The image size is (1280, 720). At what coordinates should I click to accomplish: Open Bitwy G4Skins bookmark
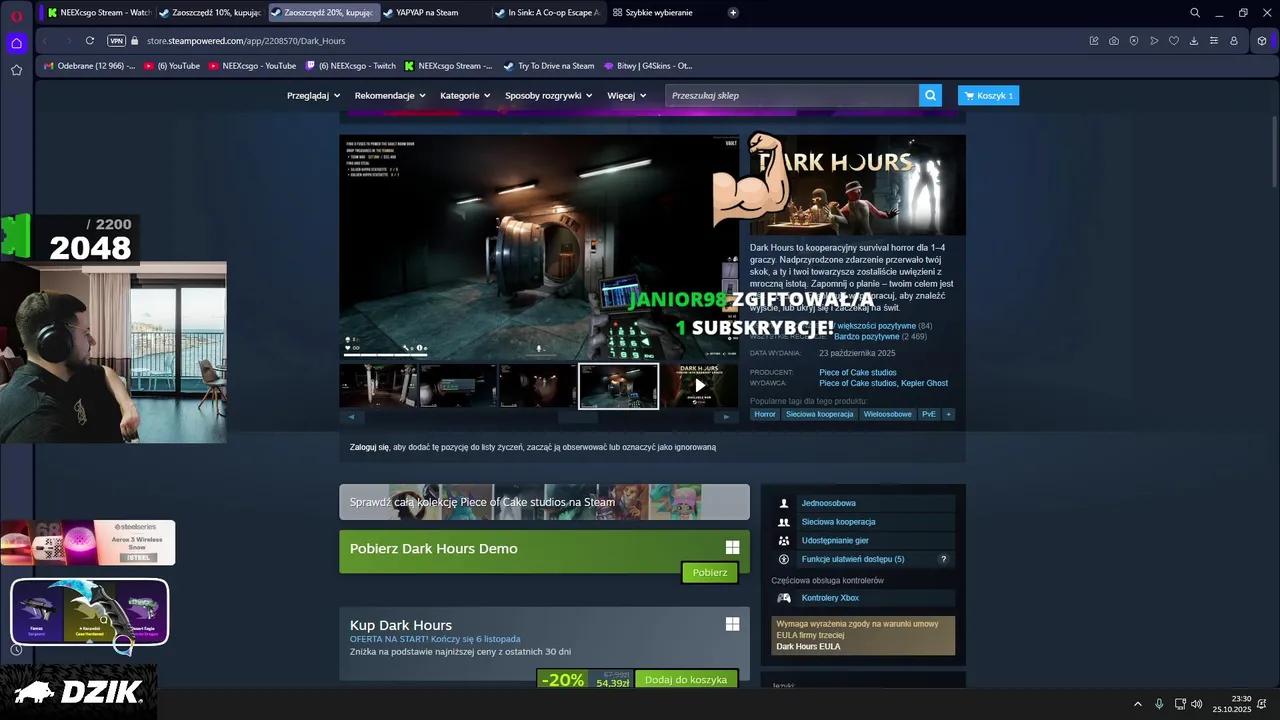(x=648, y=66)
